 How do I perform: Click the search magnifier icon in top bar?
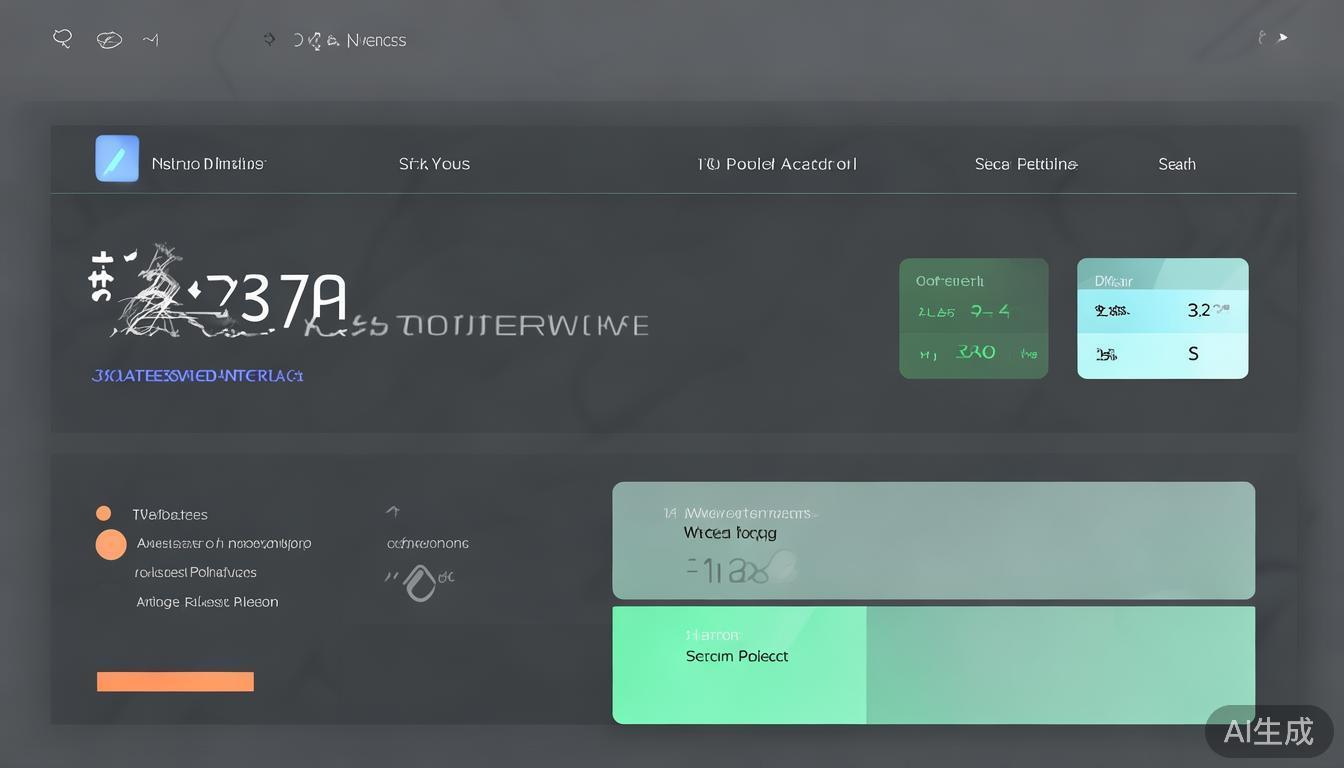(63, 39)
